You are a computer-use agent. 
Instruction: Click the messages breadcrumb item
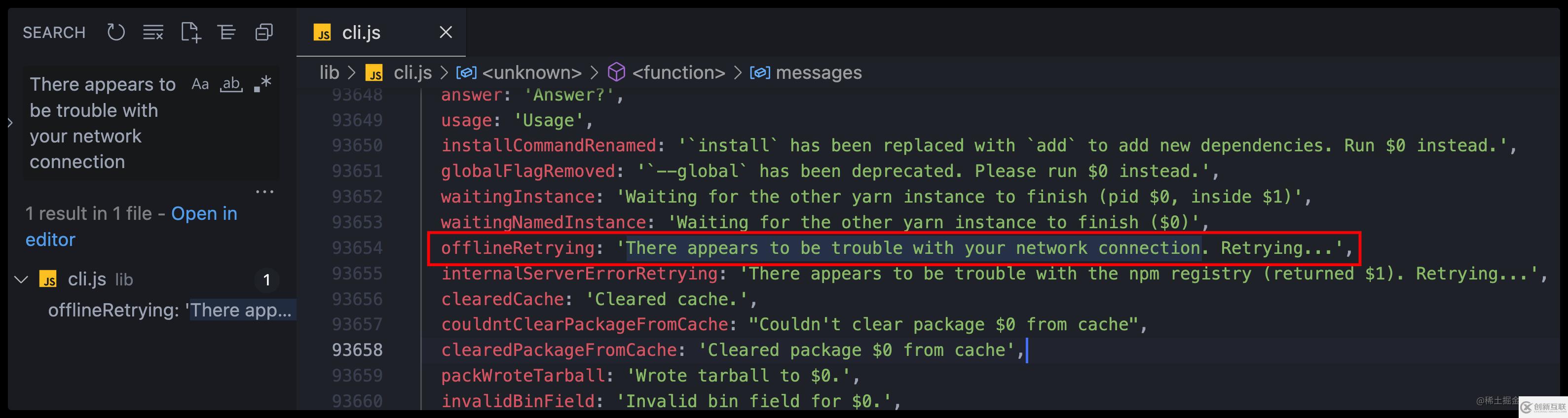tap(818, 72)
